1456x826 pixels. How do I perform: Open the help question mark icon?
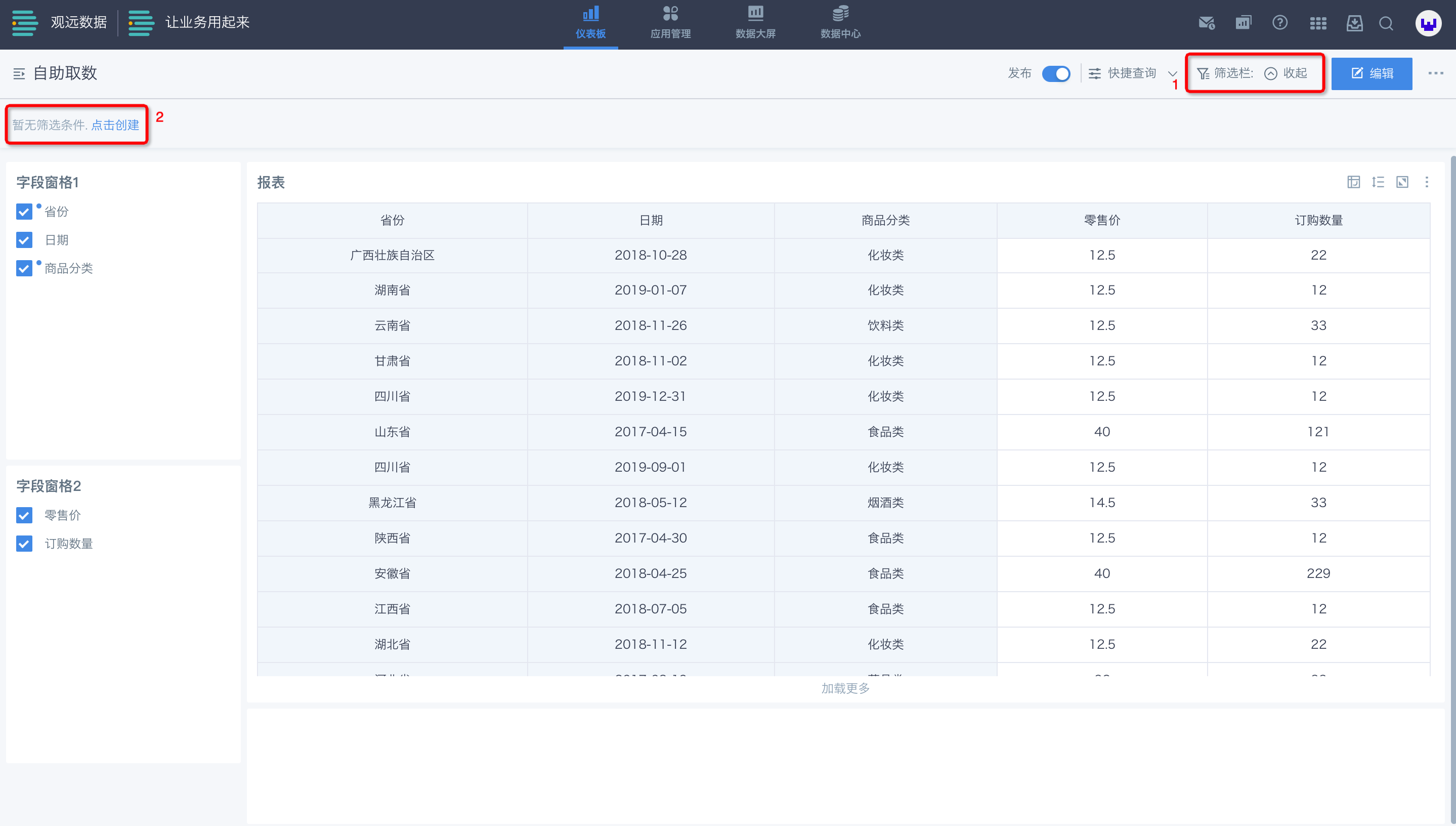tap(1279, 23)
